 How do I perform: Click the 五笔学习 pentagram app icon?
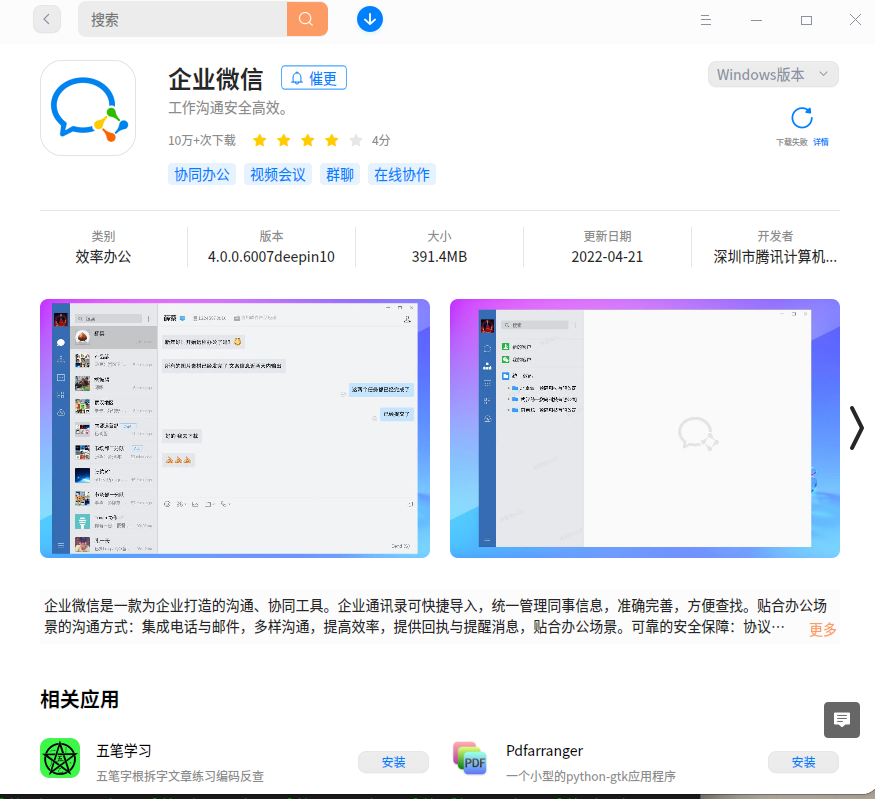pyautogui.click(x=60, y=758)
